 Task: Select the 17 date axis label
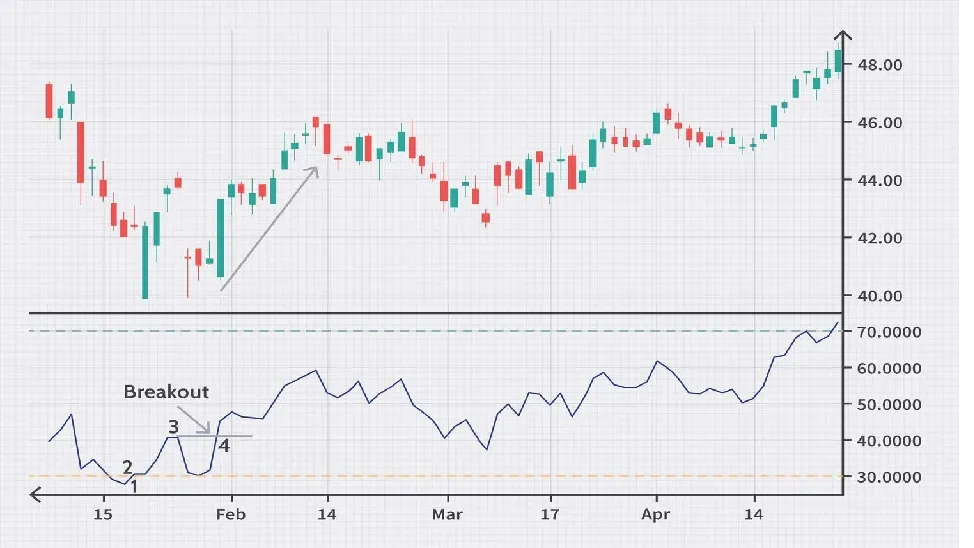pos(550,514)
